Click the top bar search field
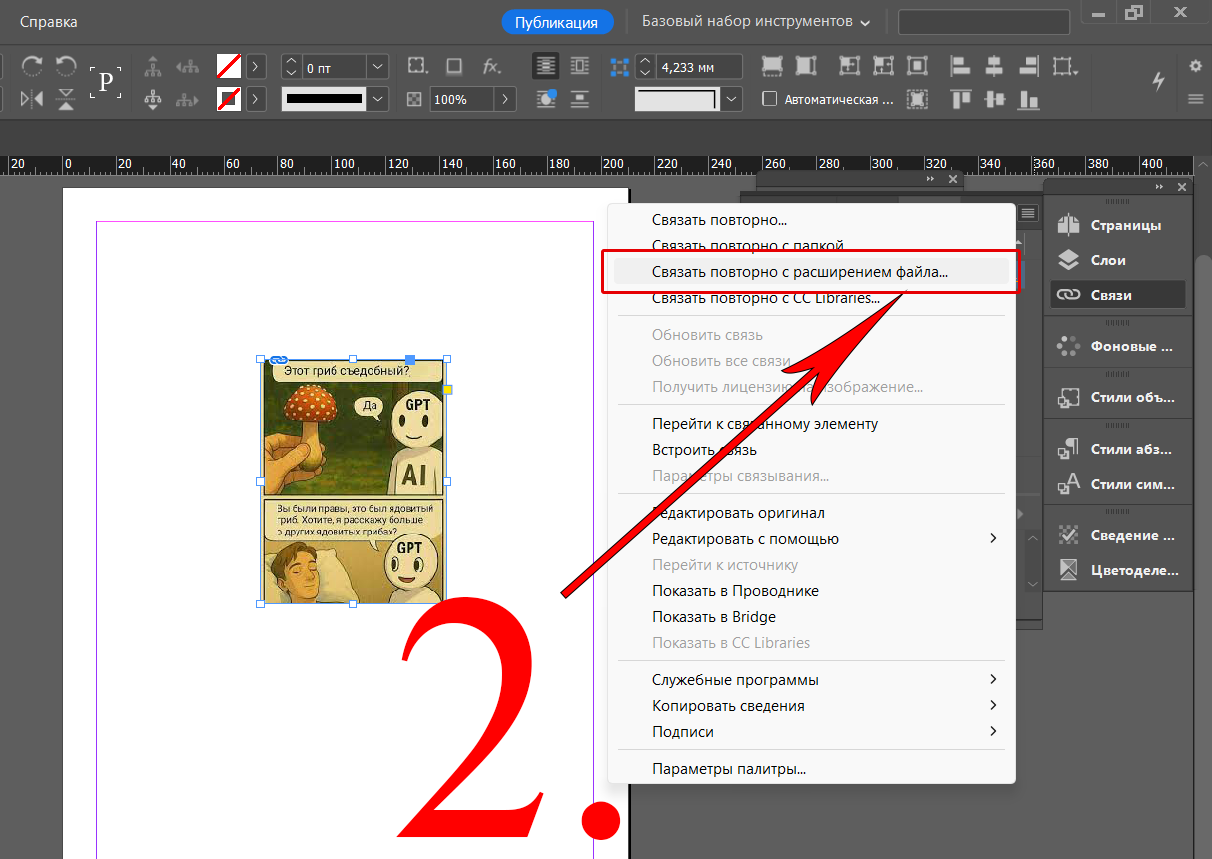 tap(984, 22)
